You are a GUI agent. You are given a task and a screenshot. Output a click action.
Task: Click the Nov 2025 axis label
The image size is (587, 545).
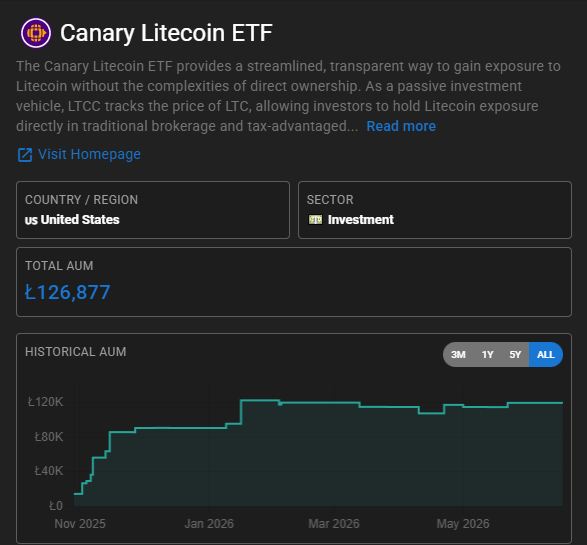tap(80, 524)
